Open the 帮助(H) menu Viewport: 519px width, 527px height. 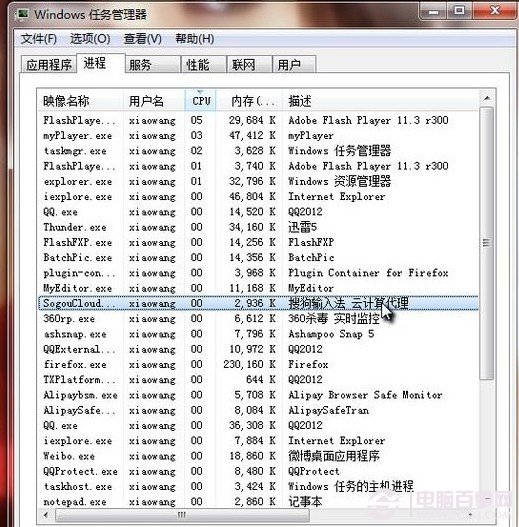195,39
